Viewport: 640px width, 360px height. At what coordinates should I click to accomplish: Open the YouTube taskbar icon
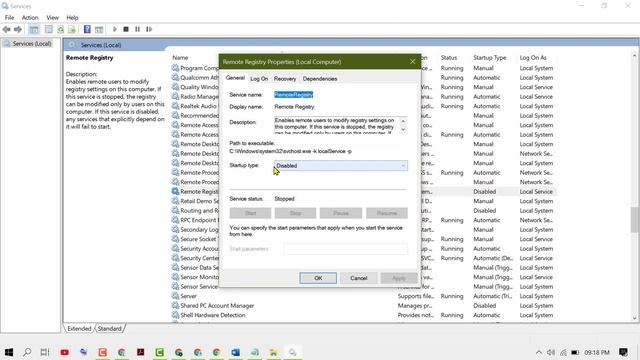[x=64, y=352]
